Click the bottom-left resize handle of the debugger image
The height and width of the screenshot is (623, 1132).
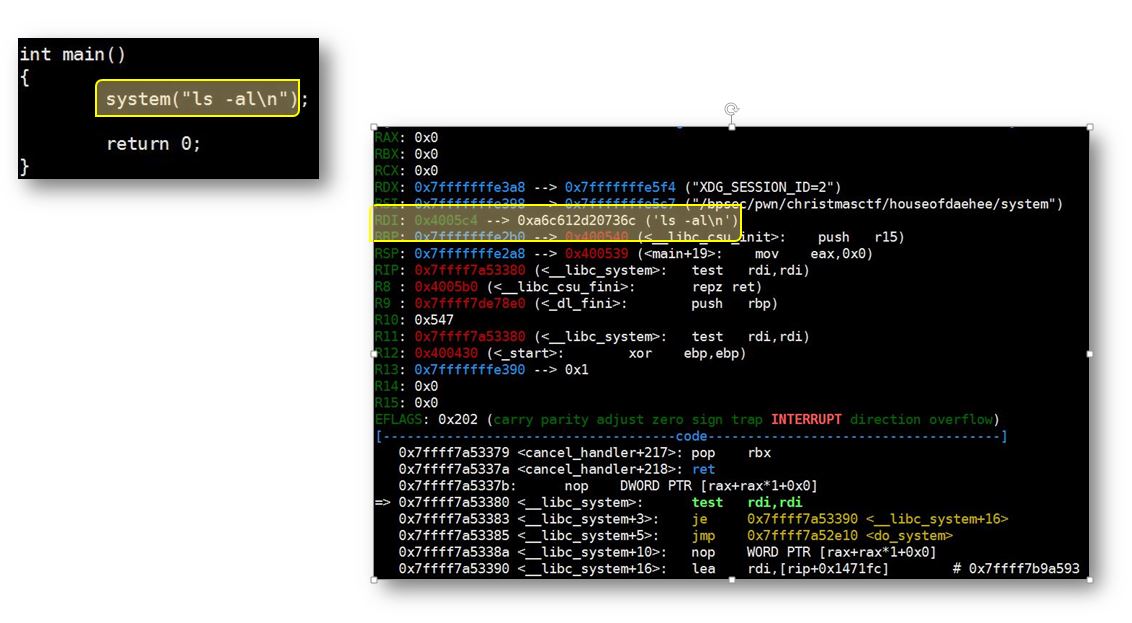(x=375, y=579)
